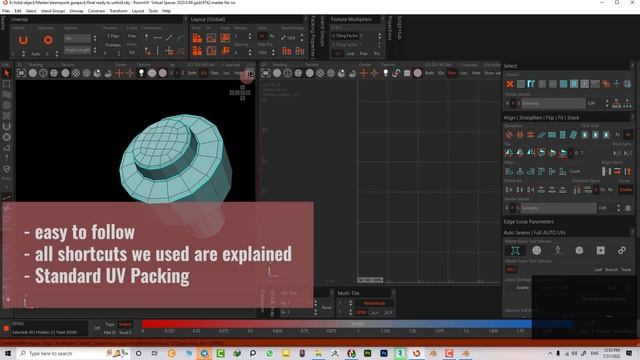
Task: Click the left Texel Density get icon
Action: click(x=287, y=51)
